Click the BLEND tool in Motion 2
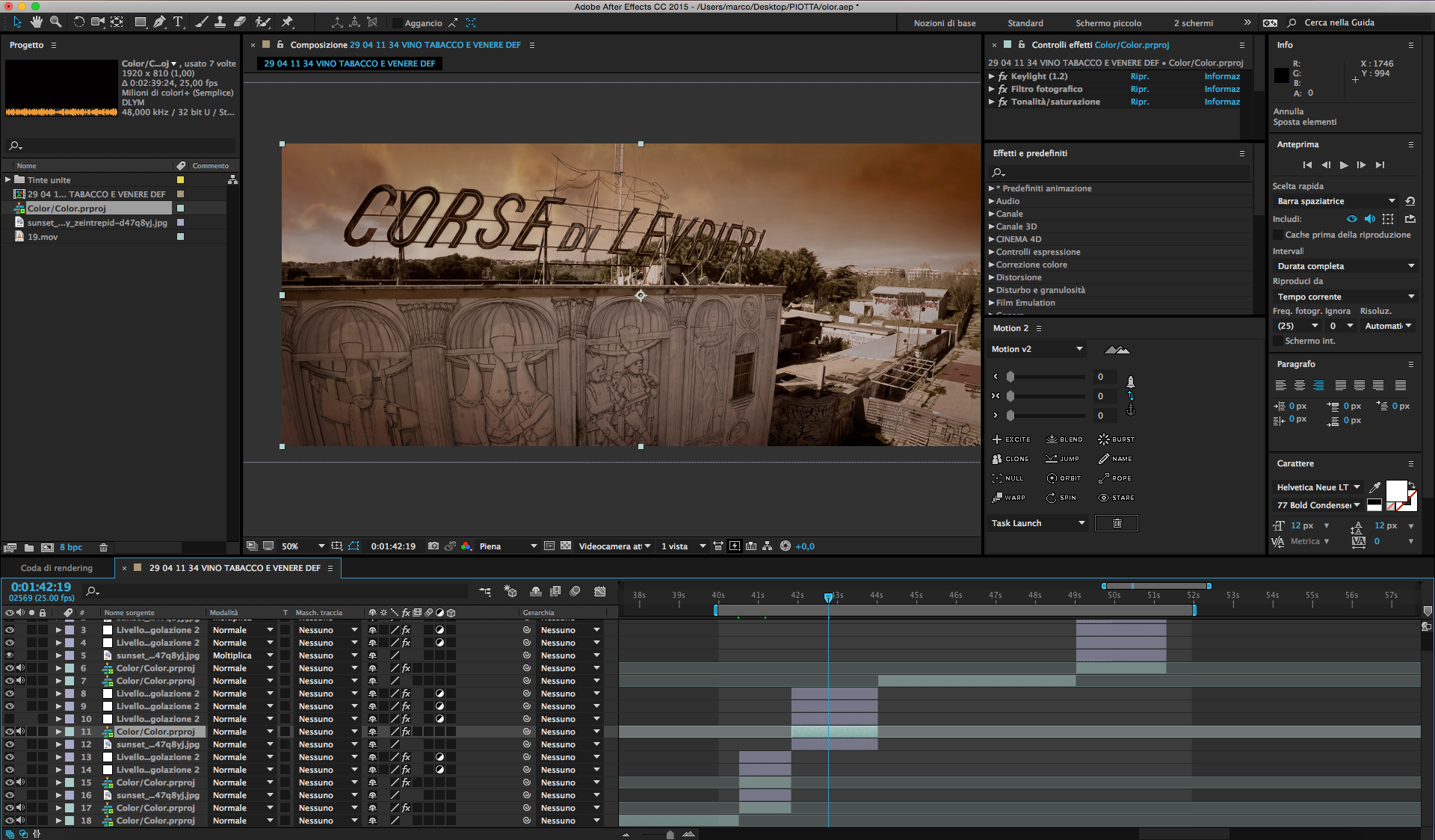Screen dimensions: 1435x840 (x=1064, y=439)
